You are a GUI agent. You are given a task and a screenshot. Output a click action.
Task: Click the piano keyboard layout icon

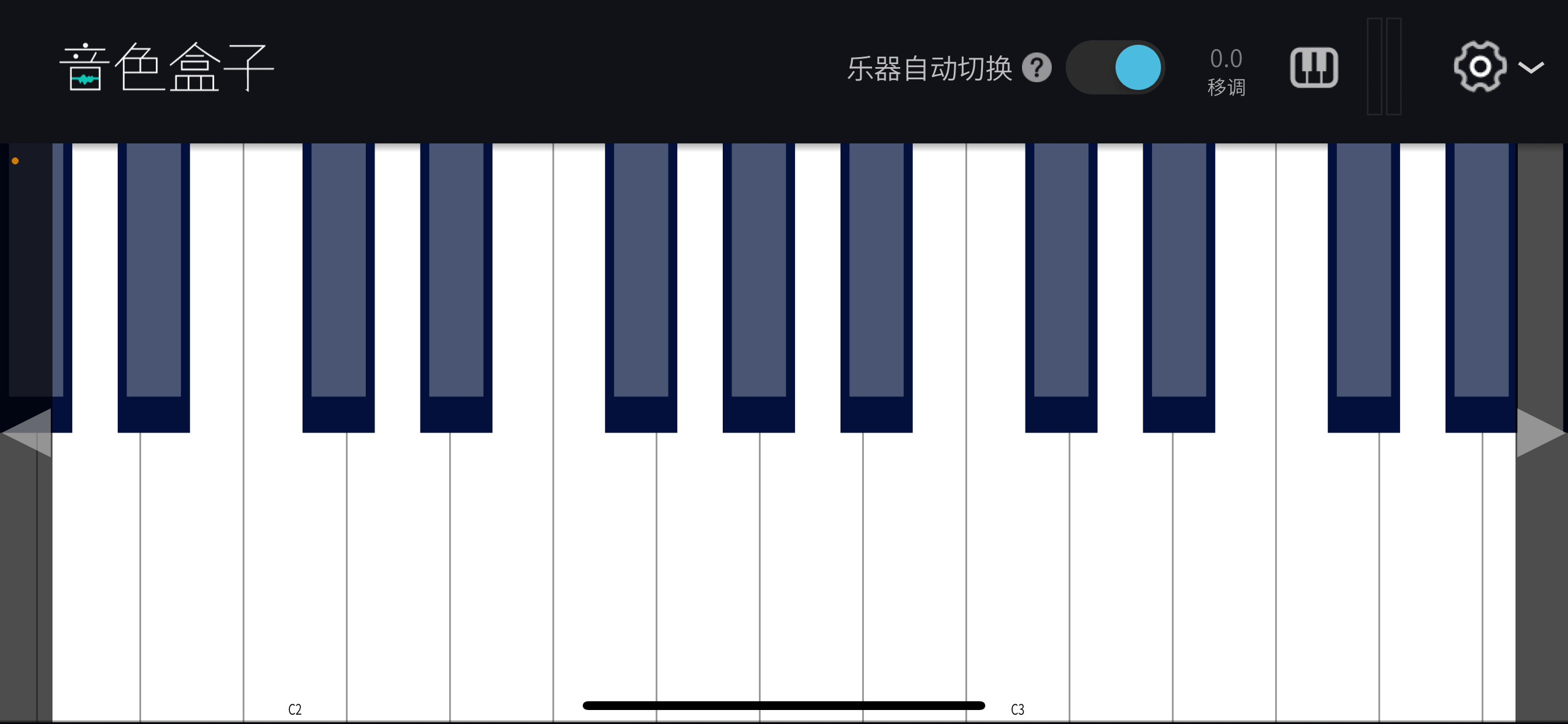(1314, 67)
